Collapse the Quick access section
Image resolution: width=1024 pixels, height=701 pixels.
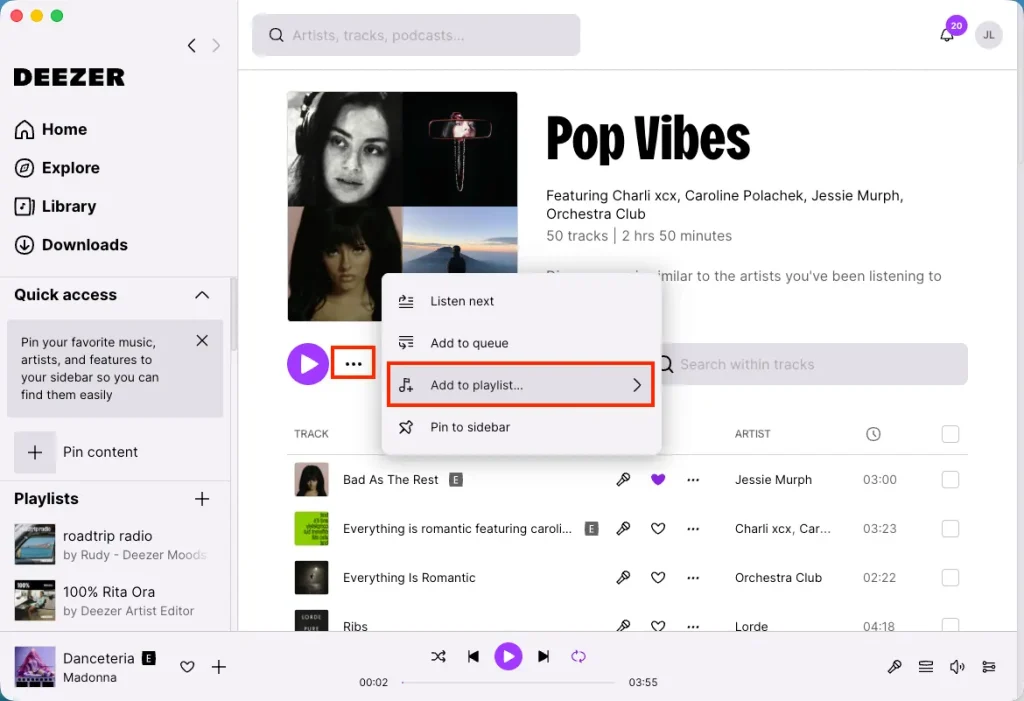click(x=202, y=295)
